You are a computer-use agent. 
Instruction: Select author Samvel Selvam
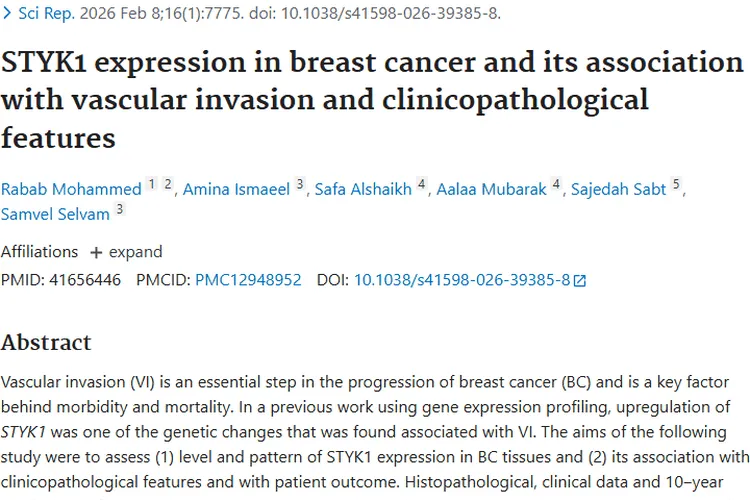tap(55, 214)
